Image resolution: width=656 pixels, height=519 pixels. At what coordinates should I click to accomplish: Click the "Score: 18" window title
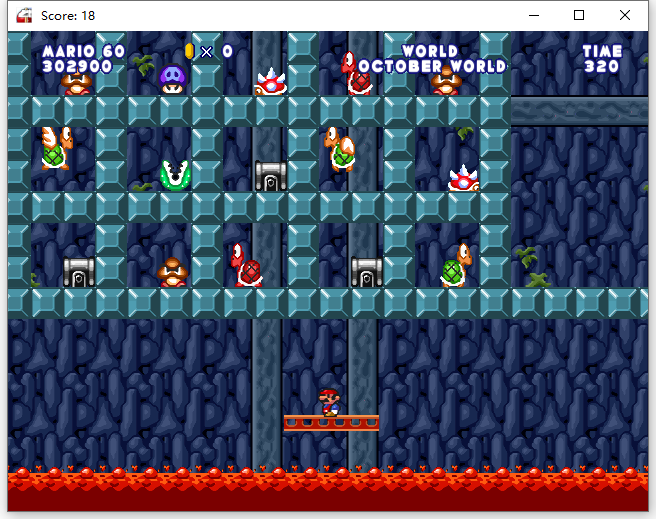(68, 16)
